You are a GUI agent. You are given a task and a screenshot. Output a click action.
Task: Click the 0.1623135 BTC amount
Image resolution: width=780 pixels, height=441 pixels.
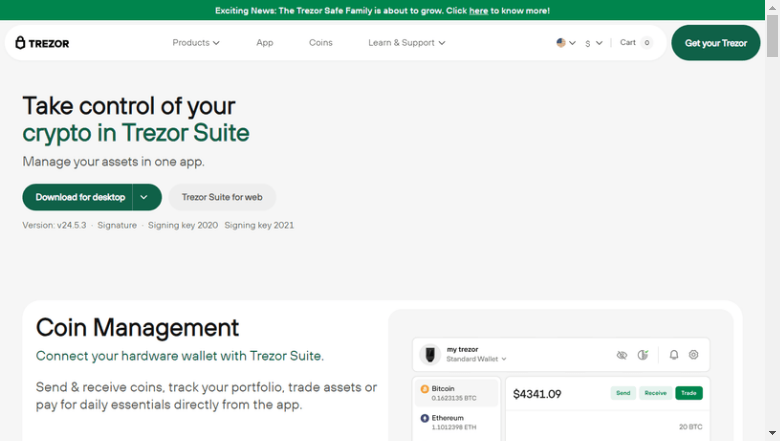click(x=454, y=398)
